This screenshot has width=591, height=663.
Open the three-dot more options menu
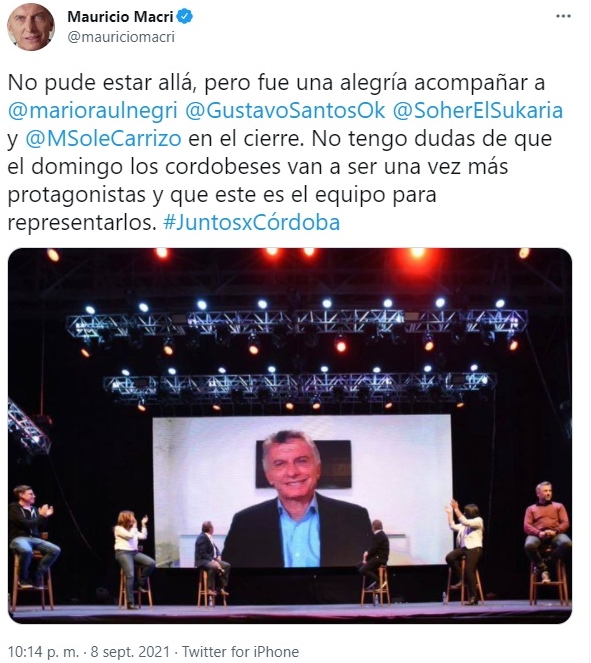click(563, 16)
